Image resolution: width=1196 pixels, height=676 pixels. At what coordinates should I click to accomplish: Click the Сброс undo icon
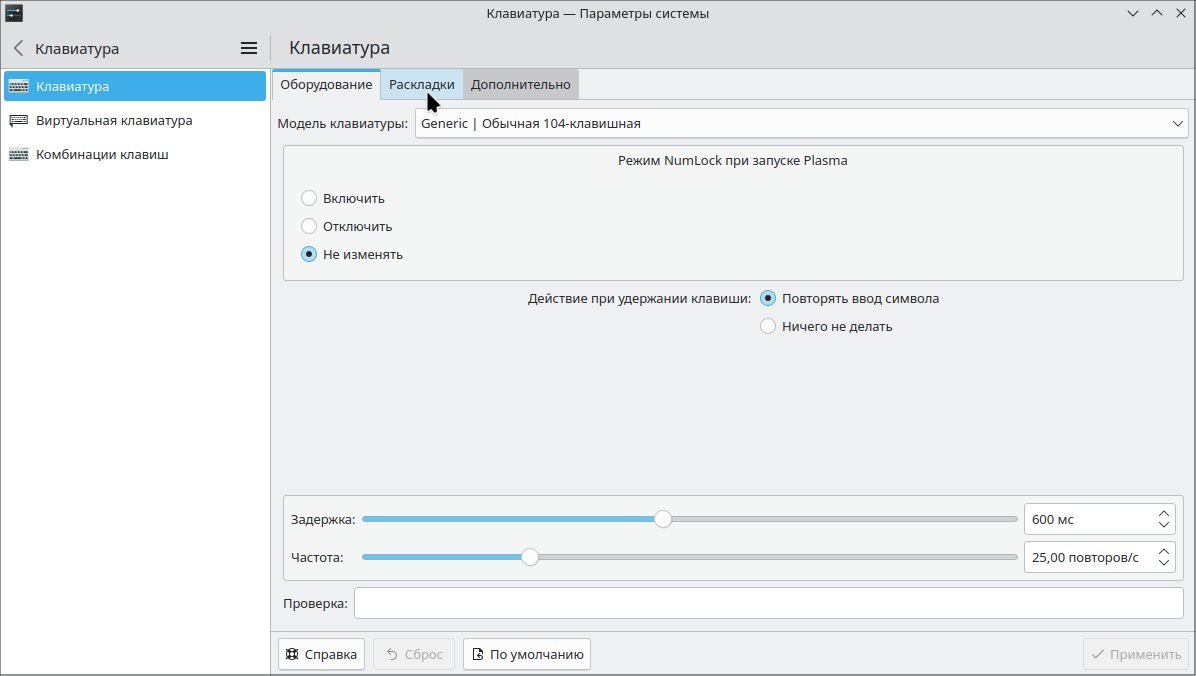click(393, 653)
